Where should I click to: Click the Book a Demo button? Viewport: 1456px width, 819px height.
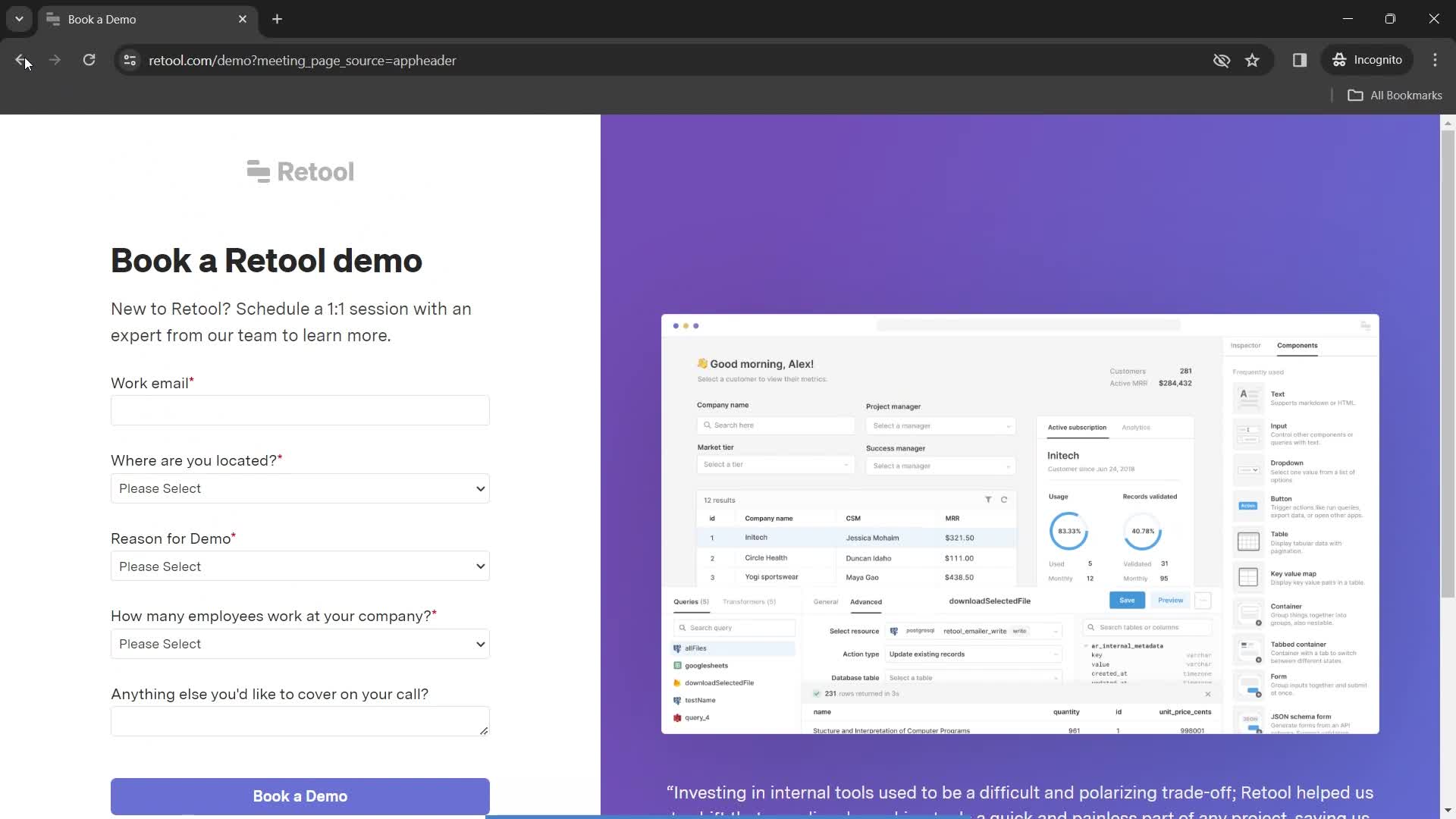(300, 796)
